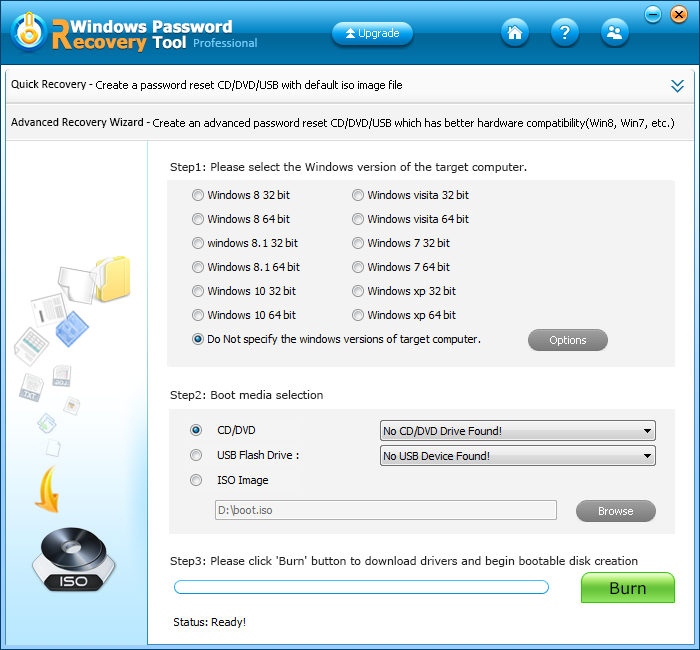700x650 pixels.
Task: Click the D:\boot.iso path field
Action: [385, 511]
